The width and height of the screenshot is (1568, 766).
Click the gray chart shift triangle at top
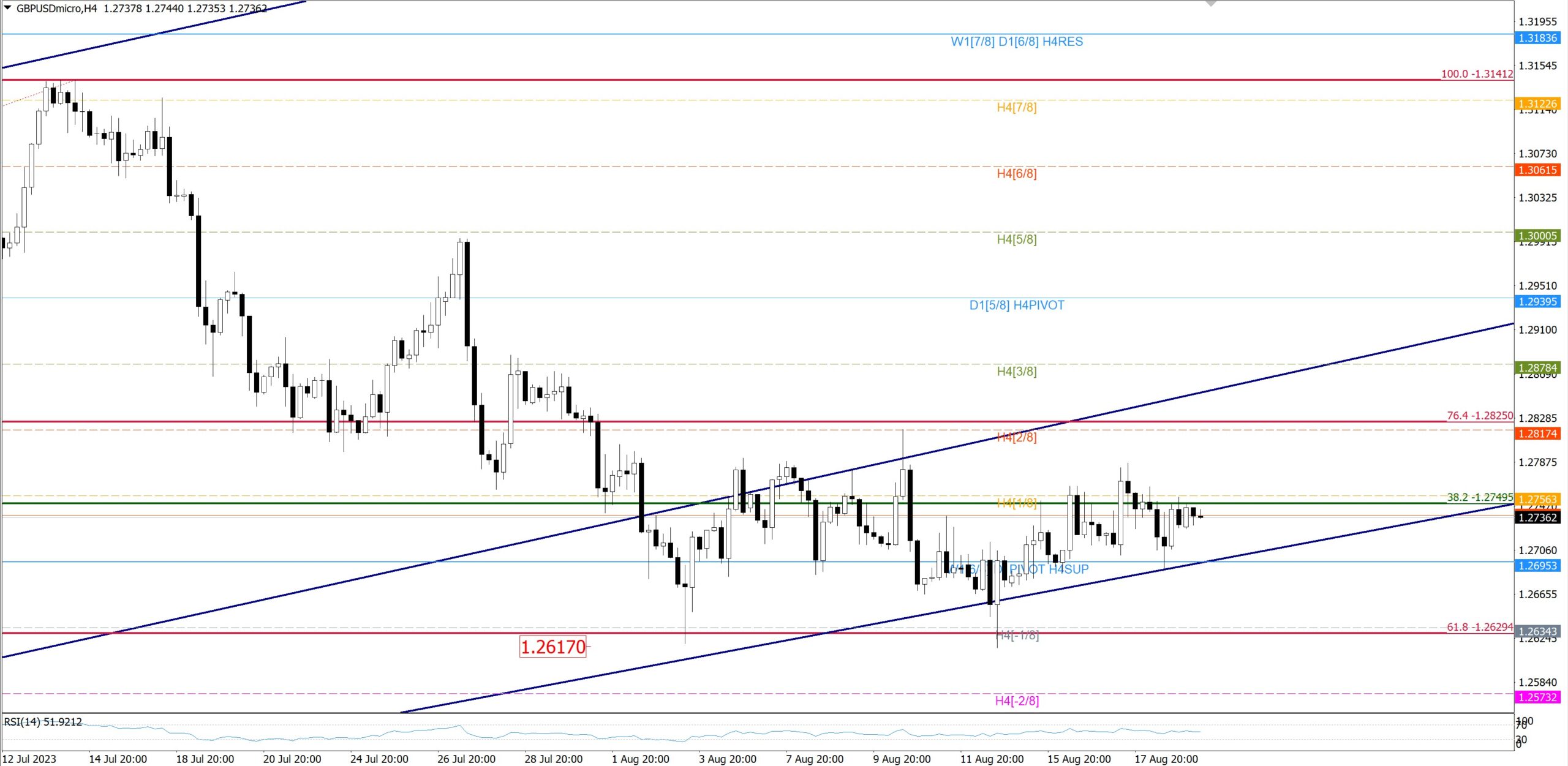click(x=1210, y=4)
